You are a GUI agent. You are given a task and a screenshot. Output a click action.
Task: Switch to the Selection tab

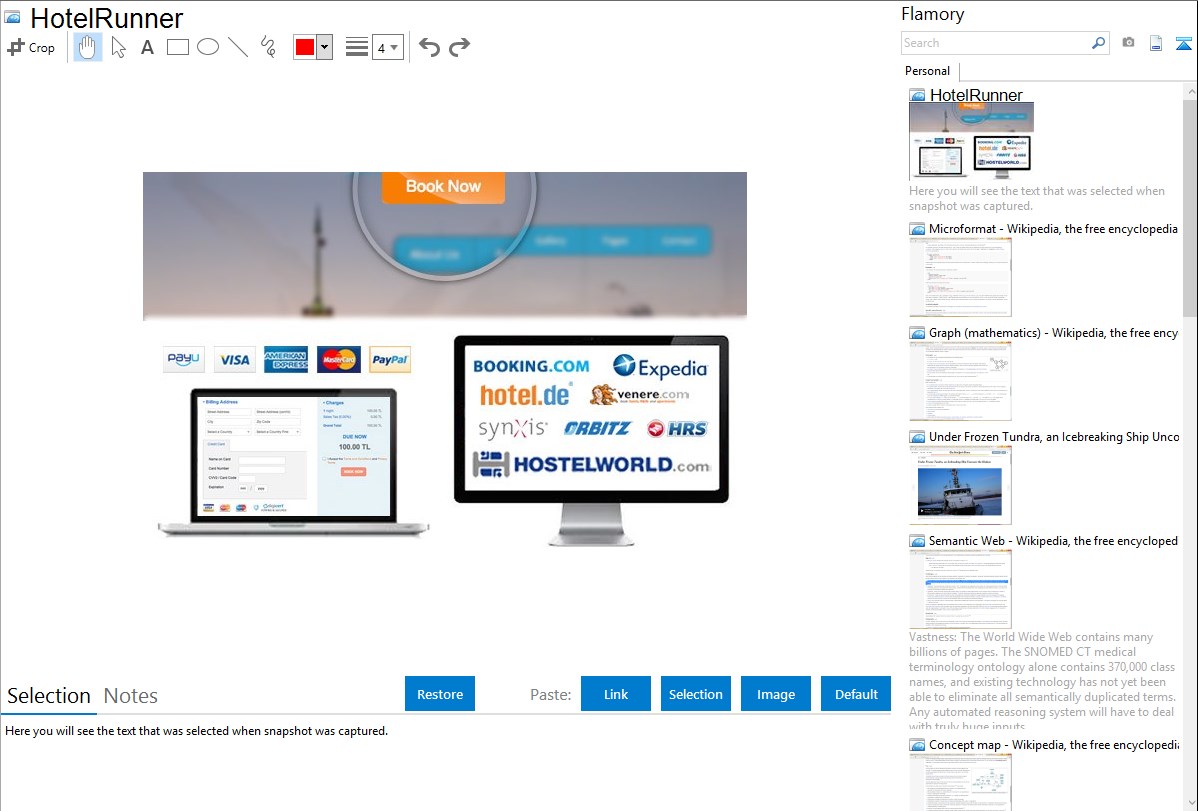pos(49,696)
